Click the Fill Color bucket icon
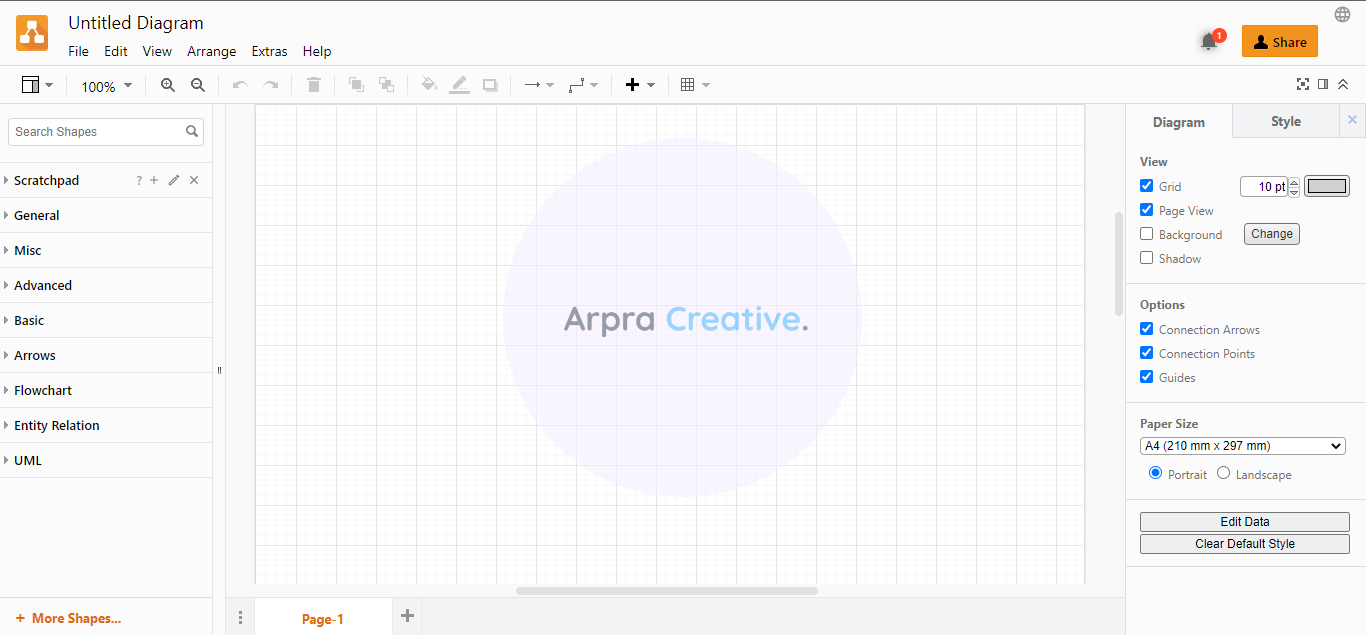1366x635 pixels. click(429, 86)
